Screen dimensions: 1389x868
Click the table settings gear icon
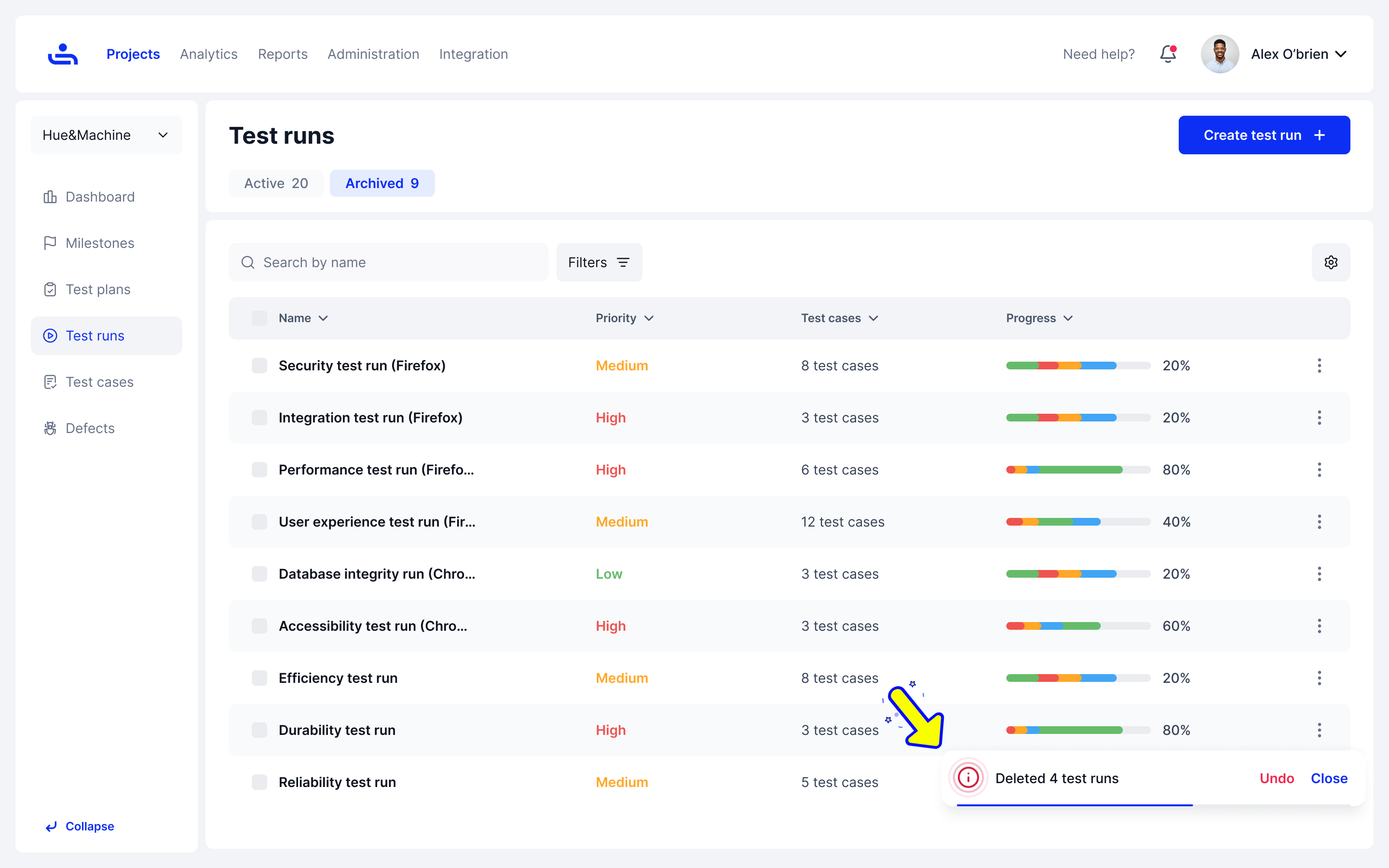coord(1331,262)
